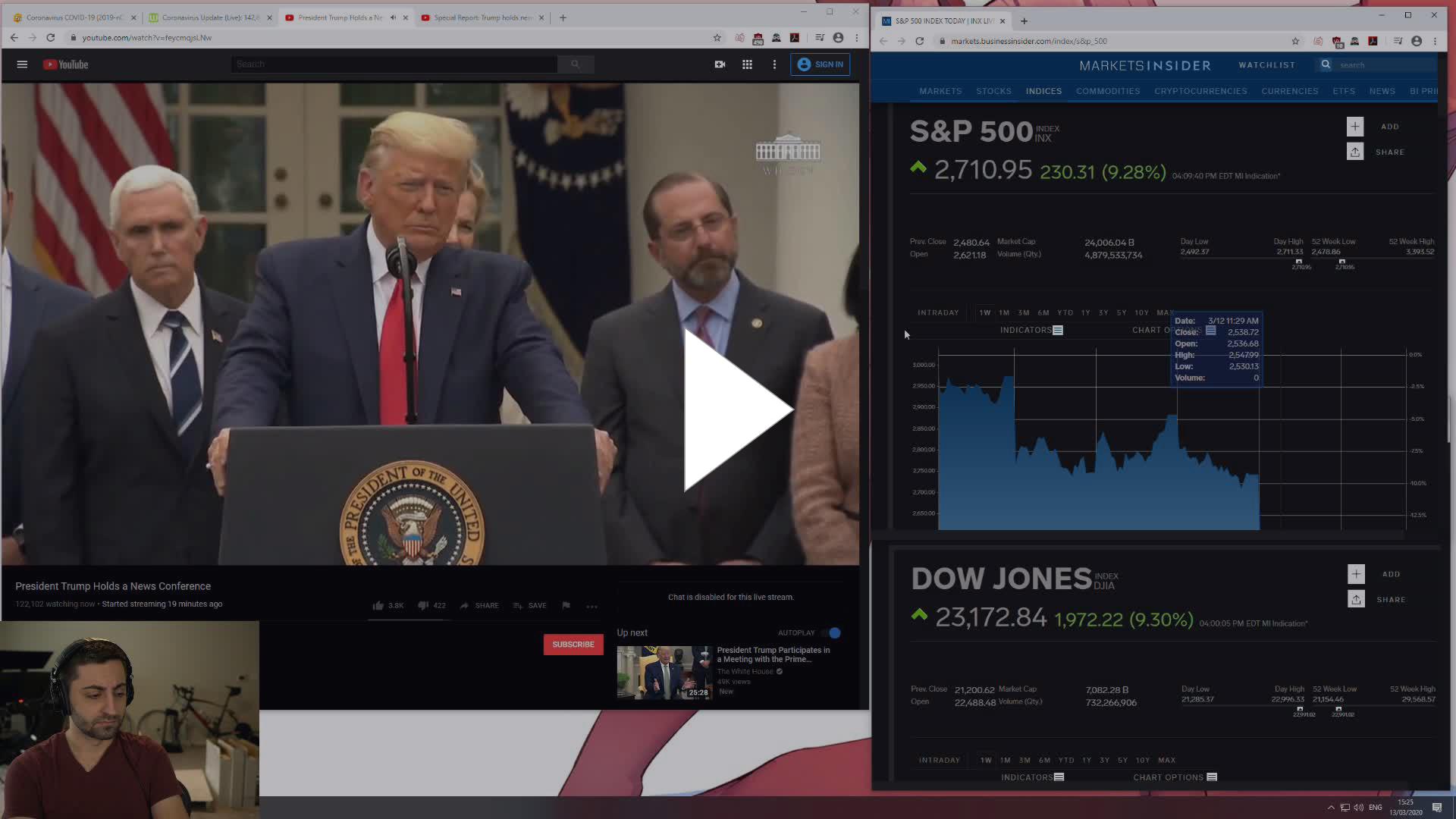Sign in to YouTube

pyautogui.click(x=820, y=64)
